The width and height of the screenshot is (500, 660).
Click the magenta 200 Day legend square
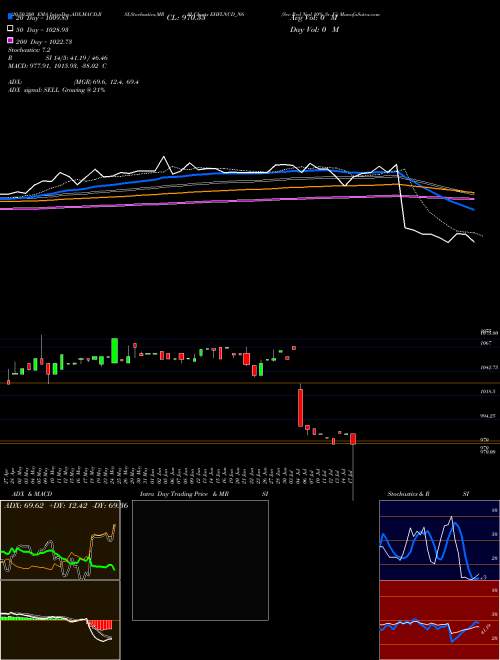click(10, 40)
